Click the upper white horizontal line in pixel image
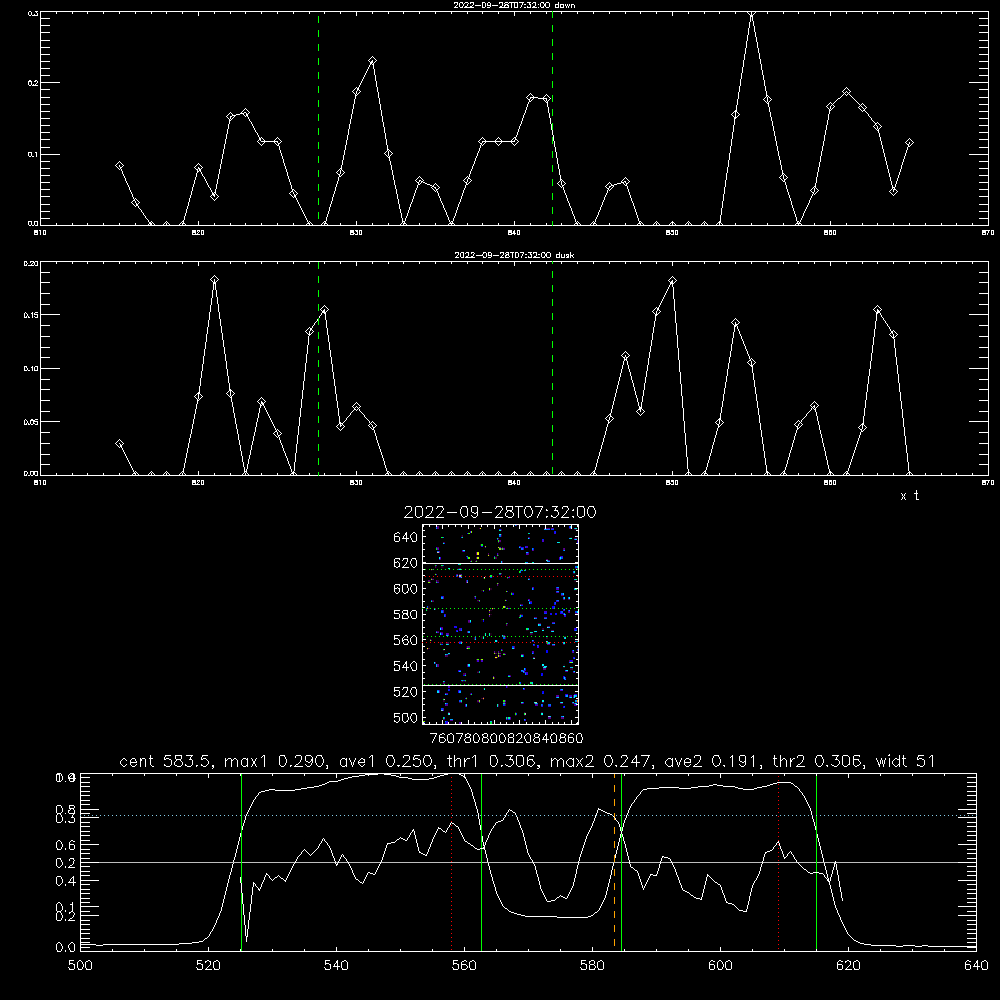The image size is (1000, 1000). click(x=500, y=563)
